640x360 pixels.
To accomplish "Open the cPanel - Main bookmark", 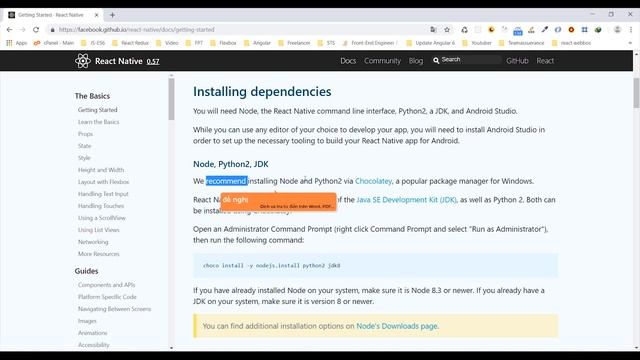I will (x=54, y=43).
